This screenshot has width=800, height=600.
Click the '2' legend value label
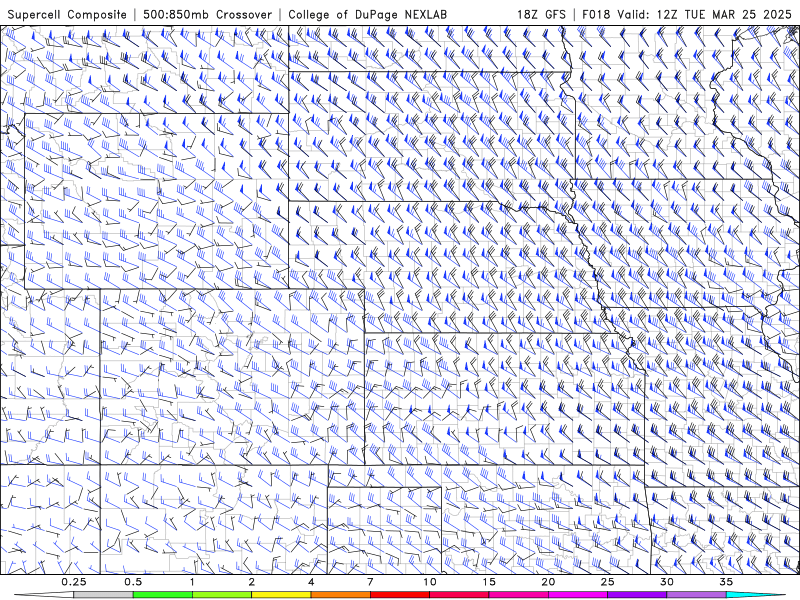[252, 582]
